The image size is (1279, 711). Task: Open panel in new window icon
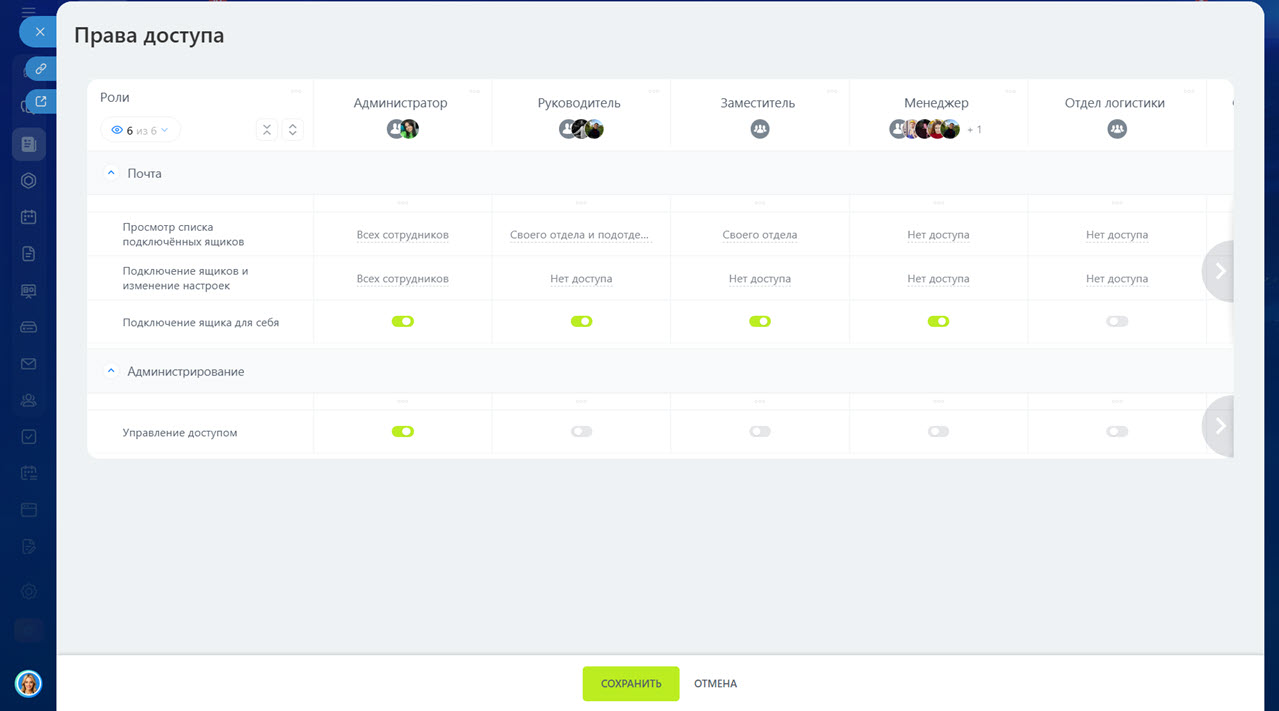[41, 101]
